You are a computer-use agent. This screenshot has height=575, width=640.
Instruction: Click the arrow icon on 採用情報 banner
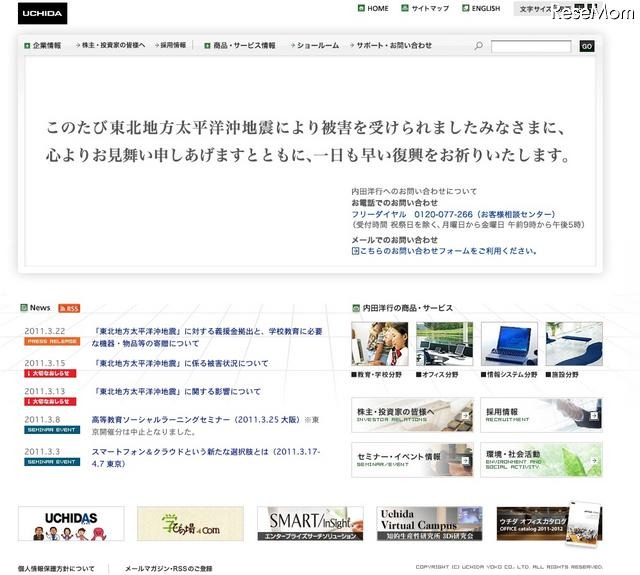pyautogui.click(x=594, y=415)
